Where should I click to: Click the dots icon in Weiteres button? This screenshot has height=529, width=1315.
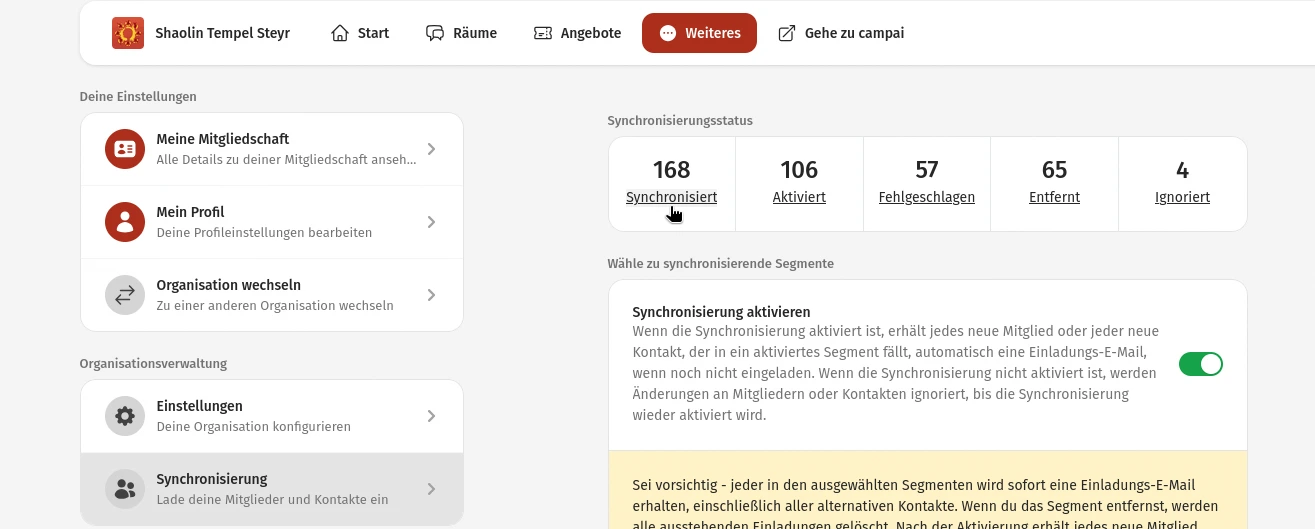[668, 33]
